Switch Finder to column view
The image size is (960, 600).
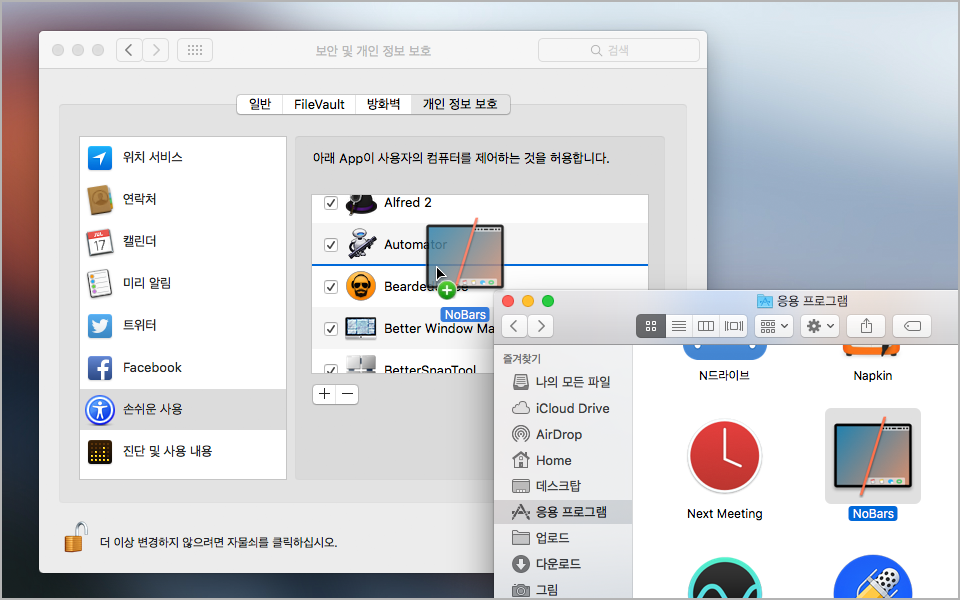coord(706,326)
